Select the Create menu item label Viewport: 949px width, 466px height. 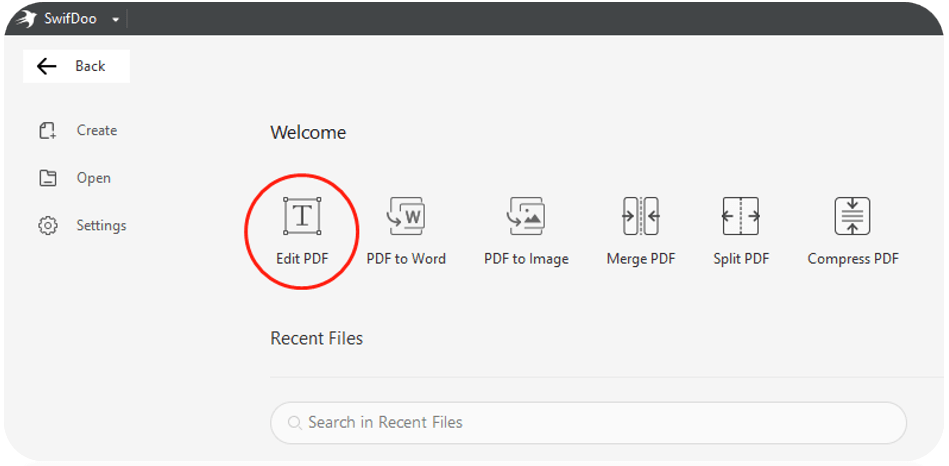click(x=97, y=130)
